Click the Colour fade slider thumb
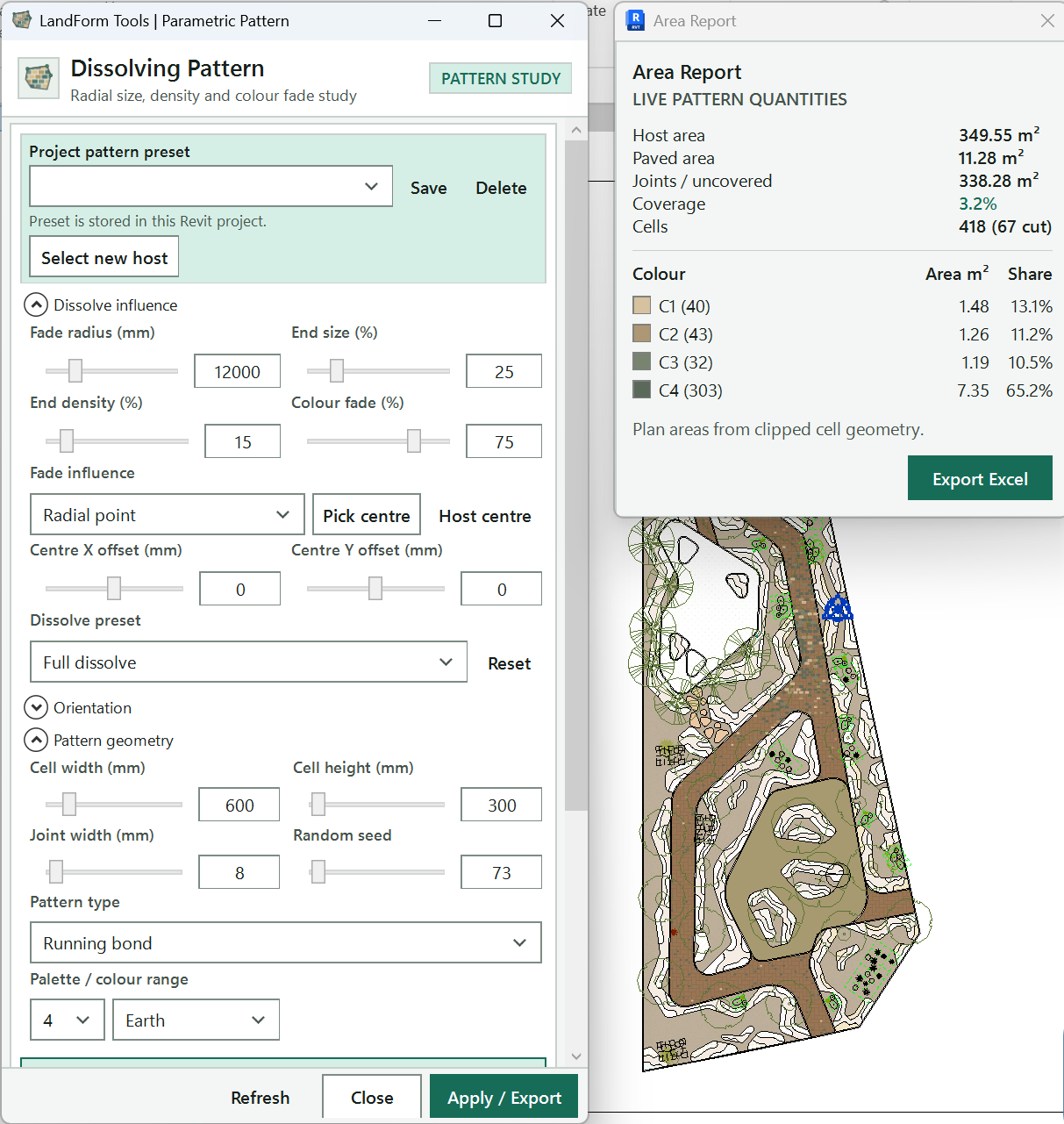The image size is (1064, 1124). click(414, 440)
